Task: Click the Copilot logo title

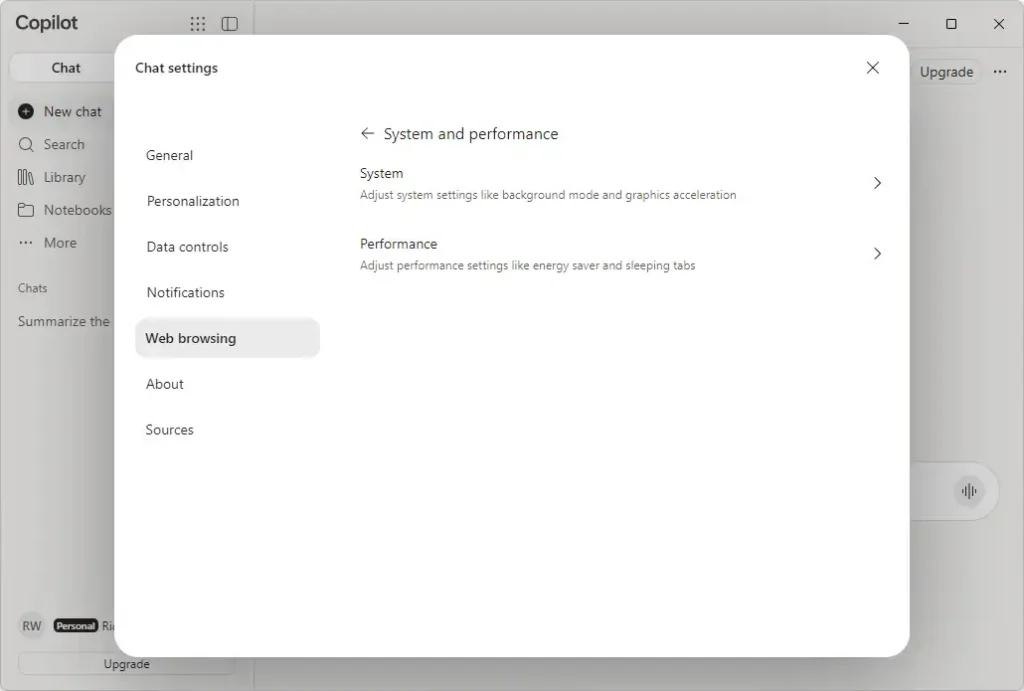Action: coord(46,23)
